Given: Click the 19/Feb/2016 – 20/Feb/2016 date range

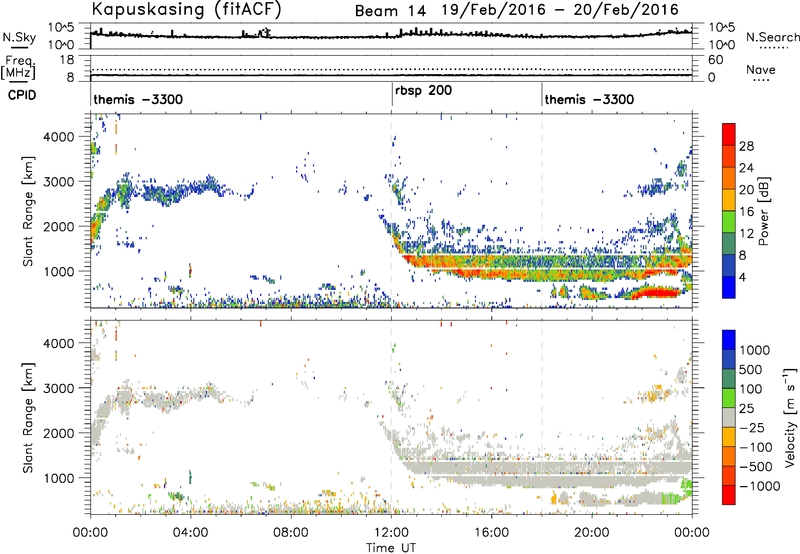Looking at the screenshot, I should [x=560, y=10].
